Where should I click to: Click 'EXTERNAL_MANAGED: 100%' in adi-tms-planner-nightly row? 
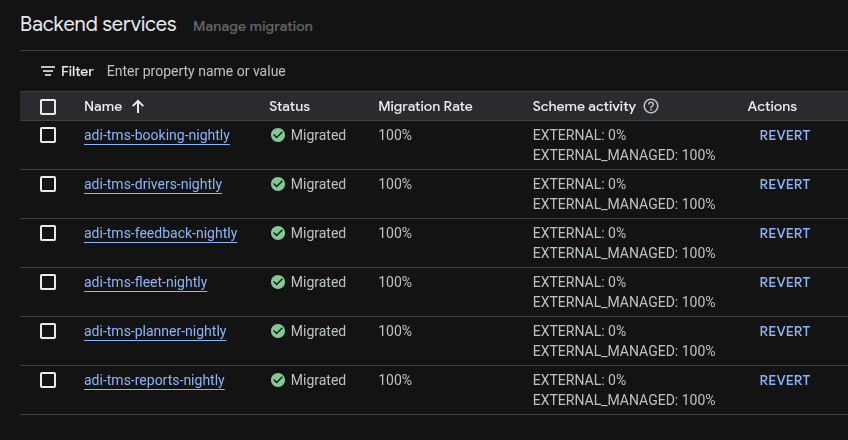pyautogui.click(x=624, y=351)
